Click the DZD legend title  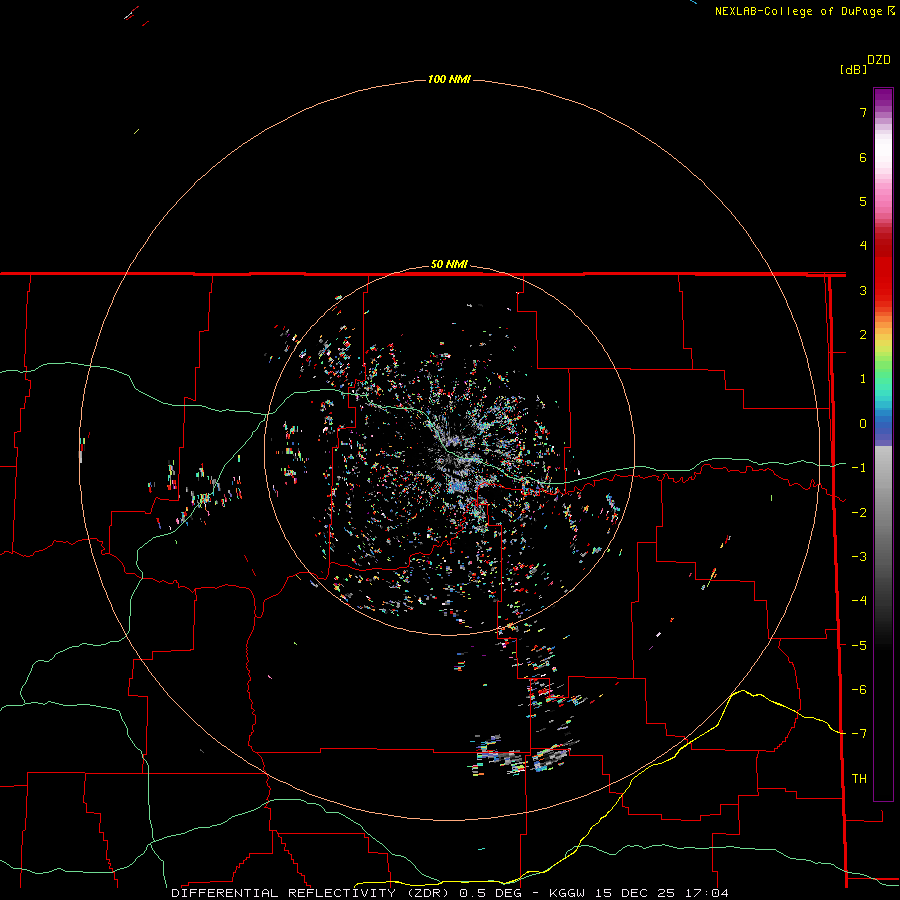click(x=879, y=59)
